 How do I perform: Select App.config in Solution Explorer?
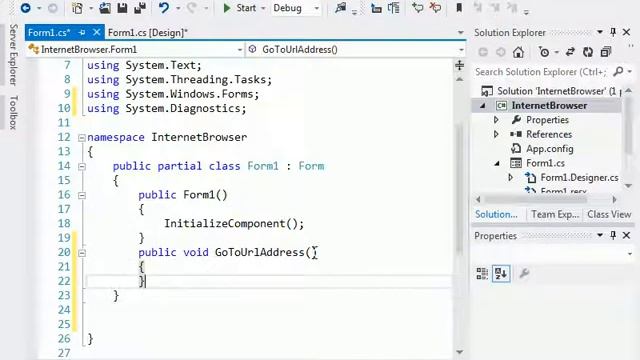coord(549,149)
